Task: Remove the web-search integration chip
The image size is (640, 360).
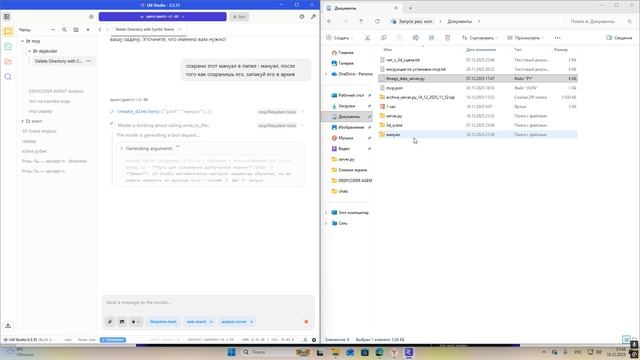Action: click(211, 322)
